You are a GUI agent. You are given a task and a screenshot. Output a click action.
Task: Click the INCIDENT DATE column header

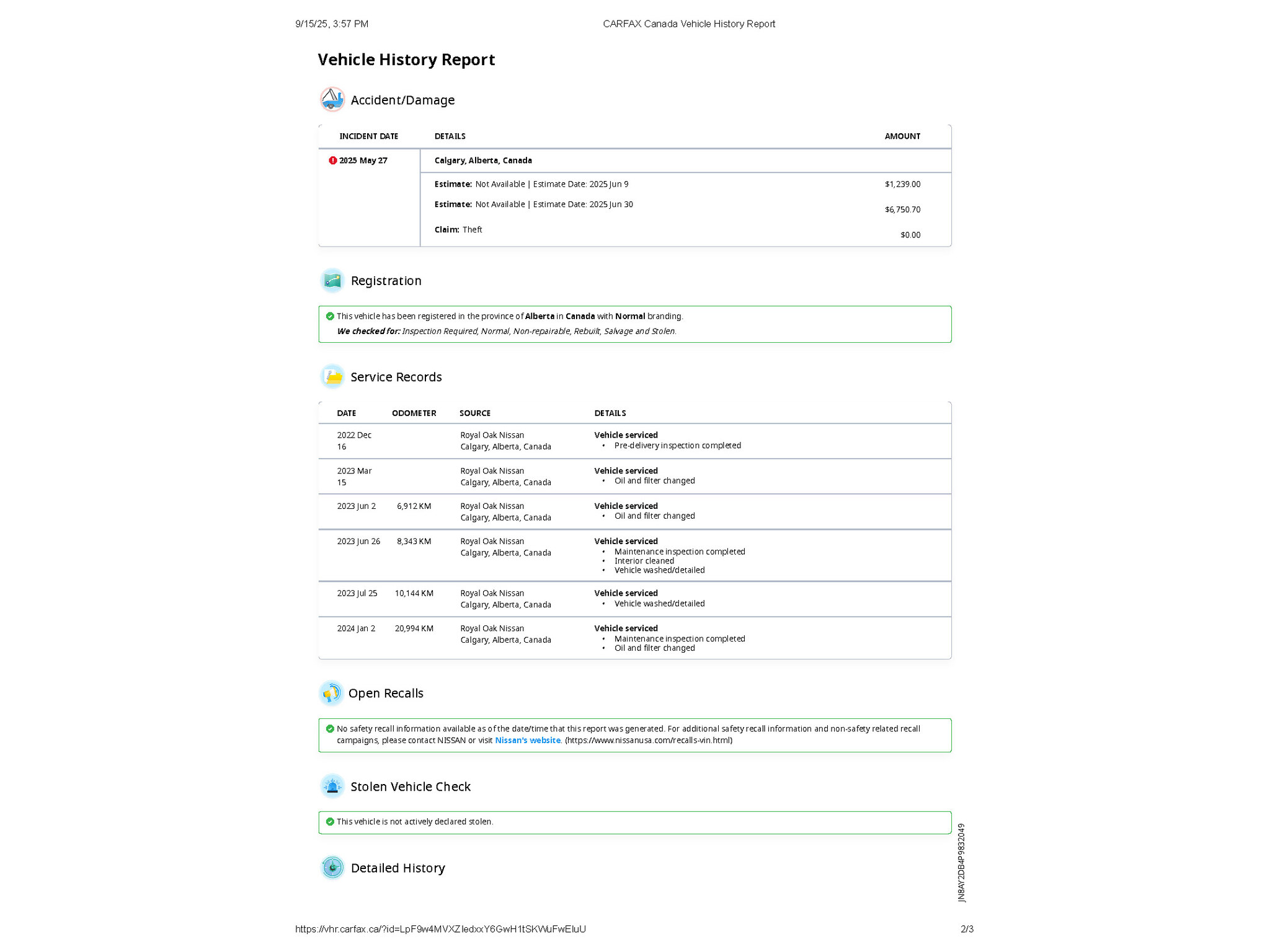(368, 136)
